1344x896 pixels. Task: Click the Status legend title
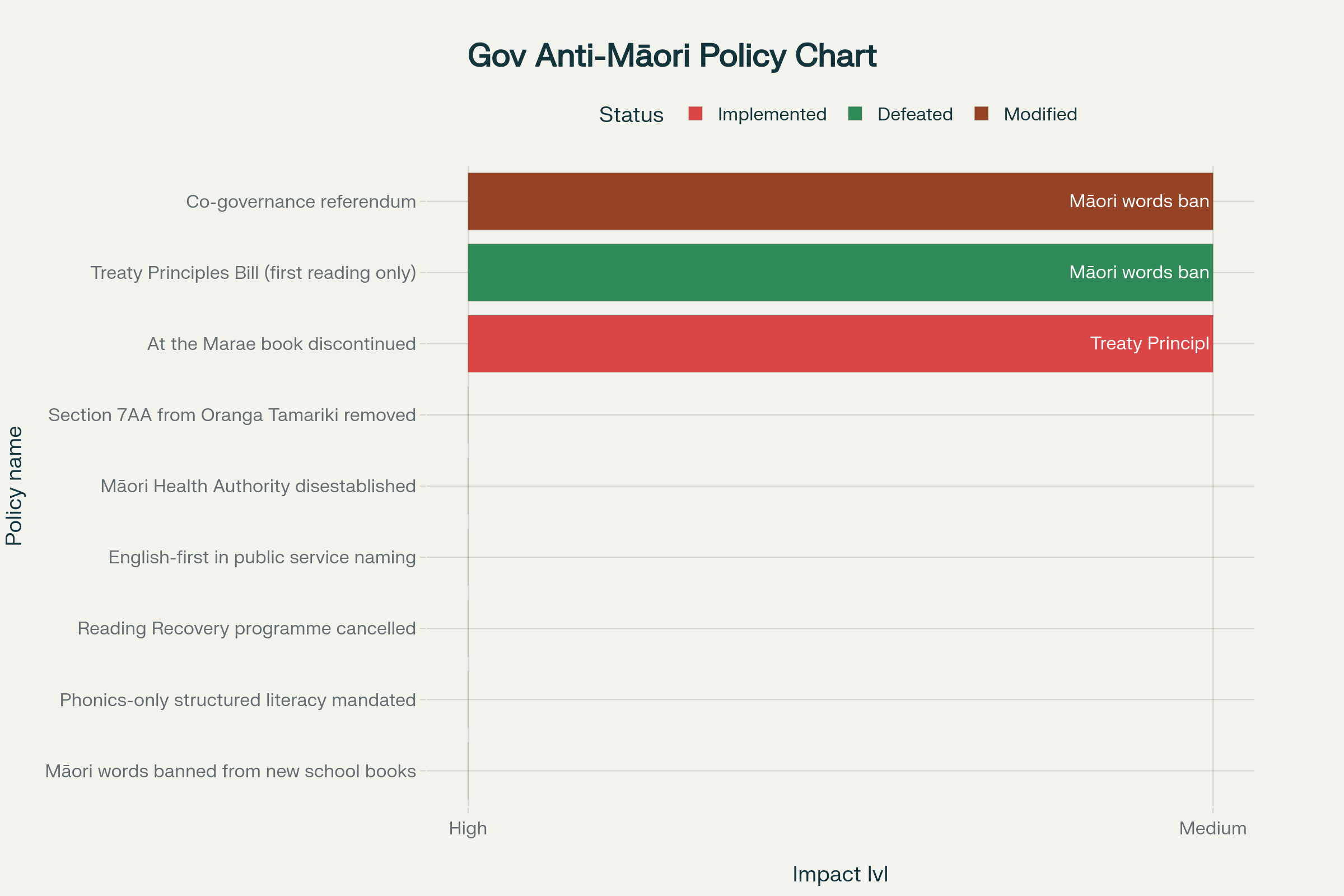point(631,114)
